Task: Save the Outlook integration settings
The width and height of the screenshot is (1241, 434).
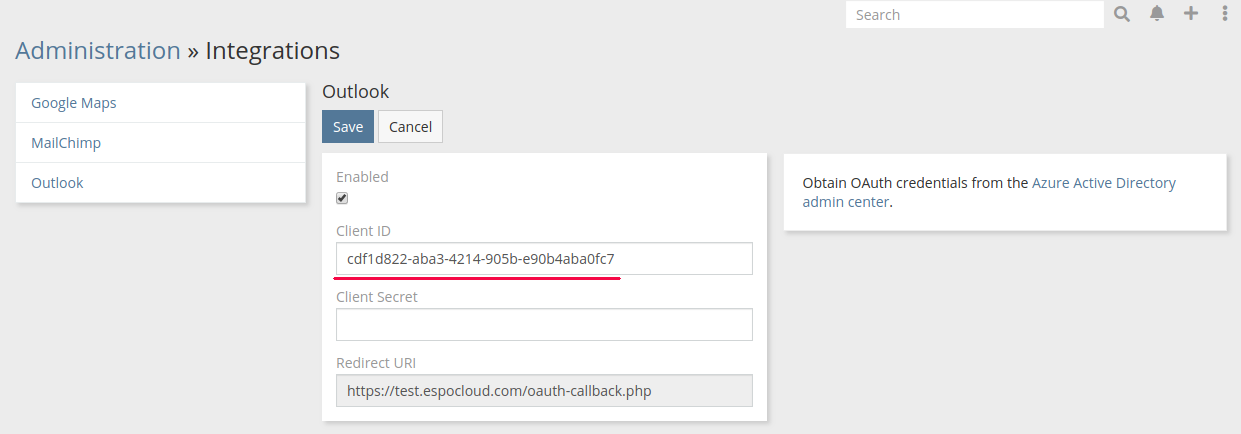Action: click(348, 127)
